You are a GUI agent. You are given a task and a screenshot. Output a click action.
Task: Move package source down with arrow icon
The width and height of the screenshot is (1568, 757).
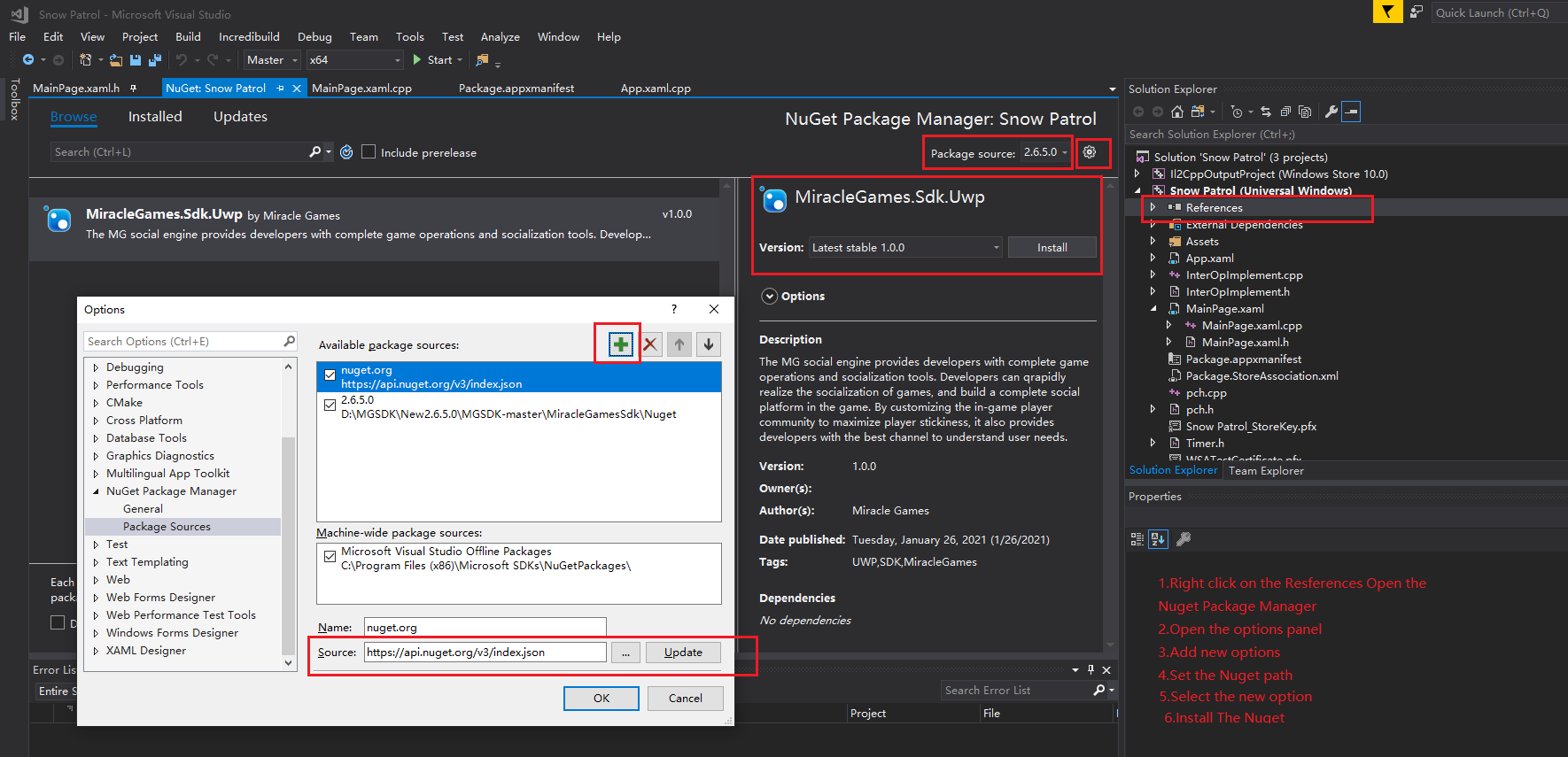709,344
